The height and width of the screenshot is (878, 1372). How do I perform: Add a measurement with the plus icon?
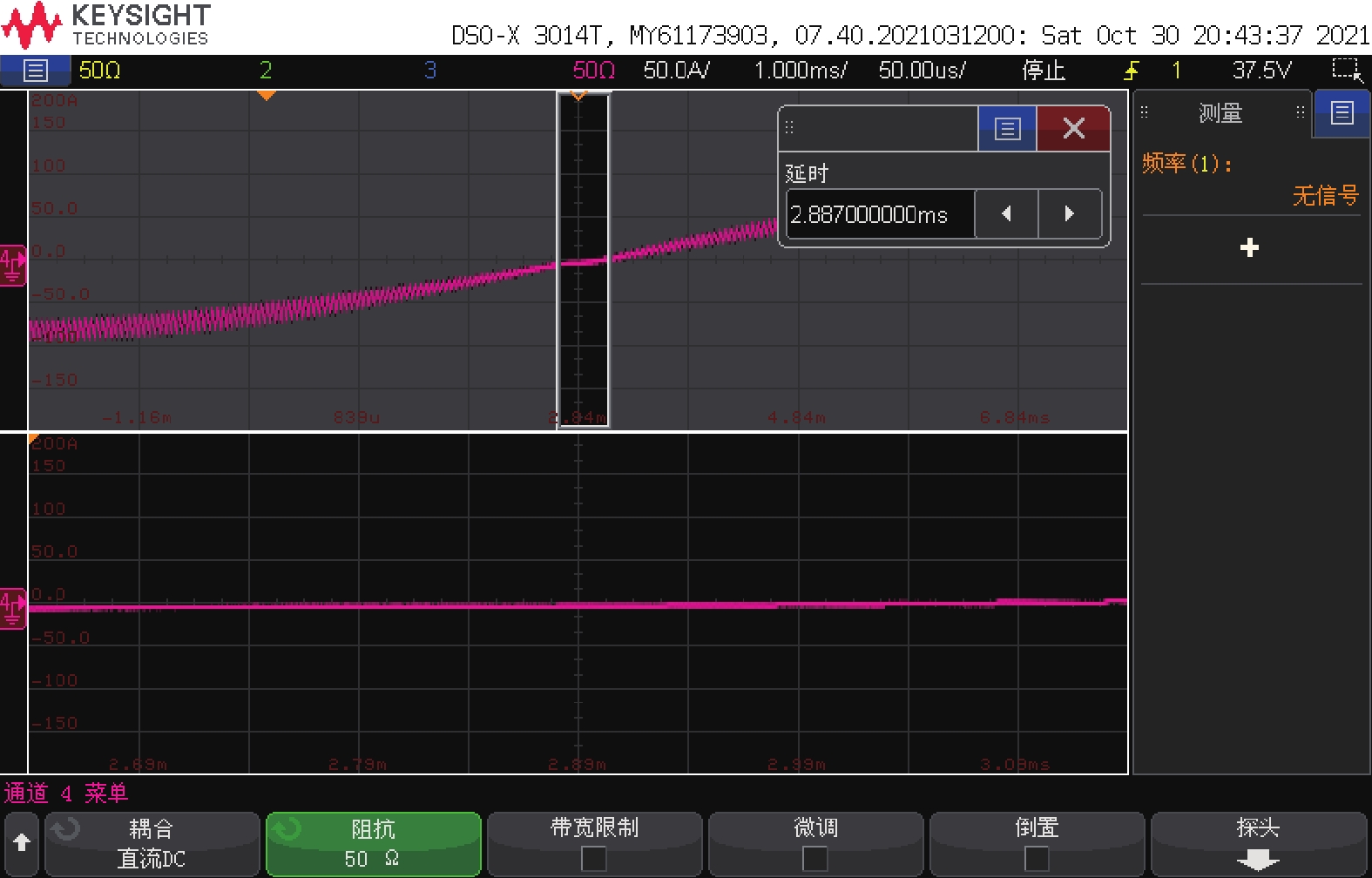(1249, 248)
